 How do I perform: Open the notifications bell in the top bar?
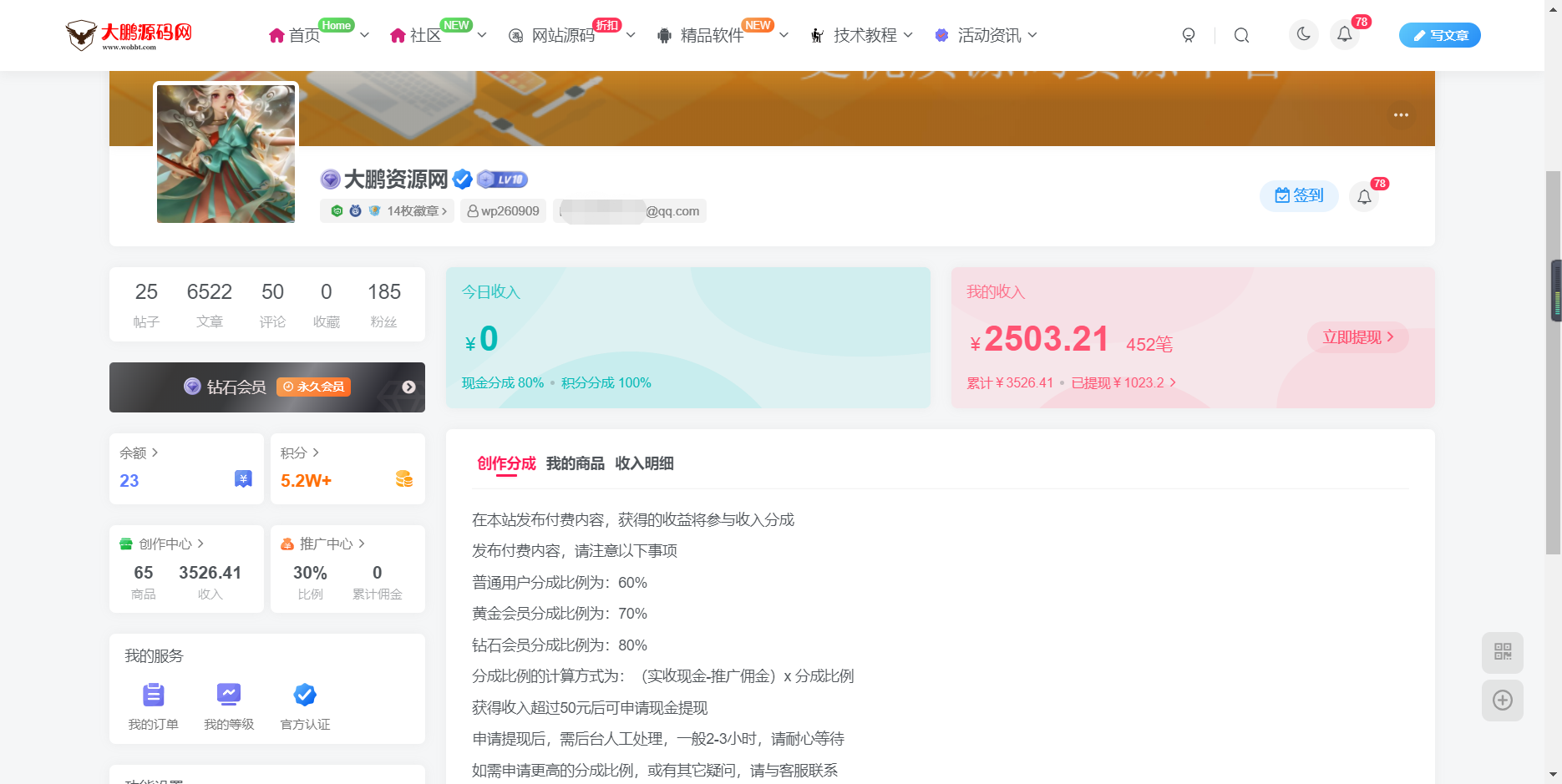[1344, 35]
